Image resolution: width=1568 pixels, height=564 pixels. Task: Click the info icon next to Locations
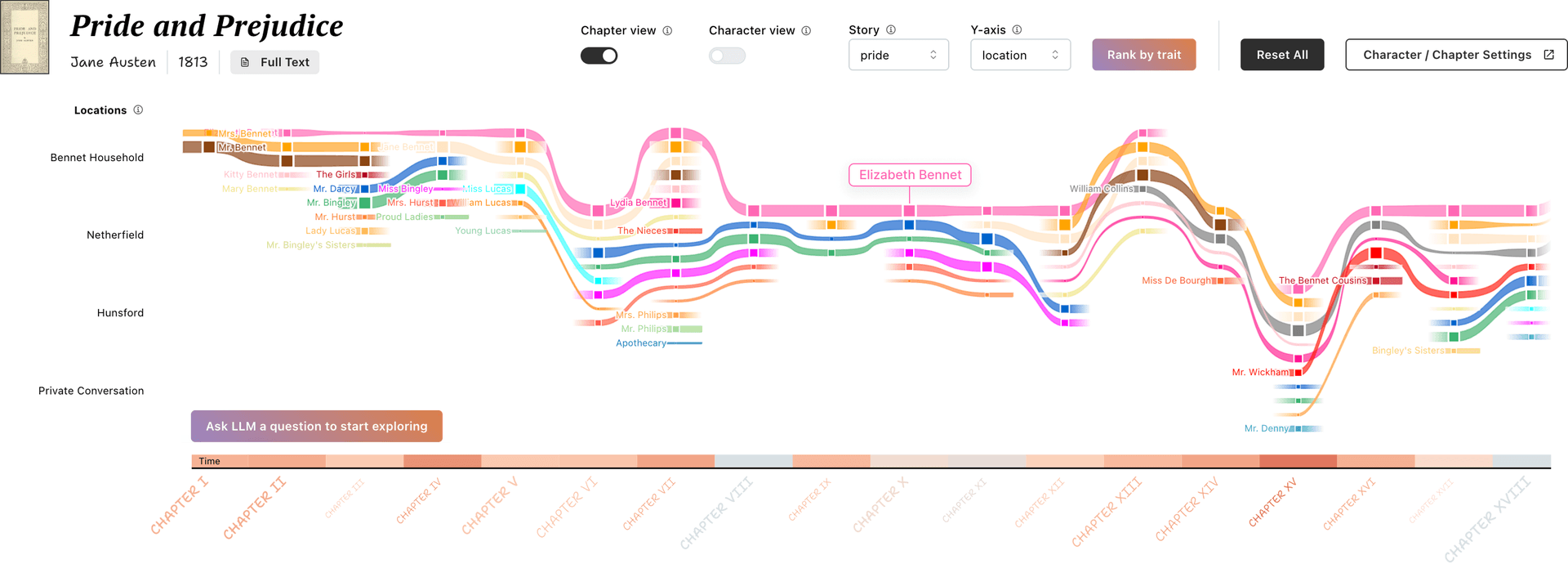[138, 110]
